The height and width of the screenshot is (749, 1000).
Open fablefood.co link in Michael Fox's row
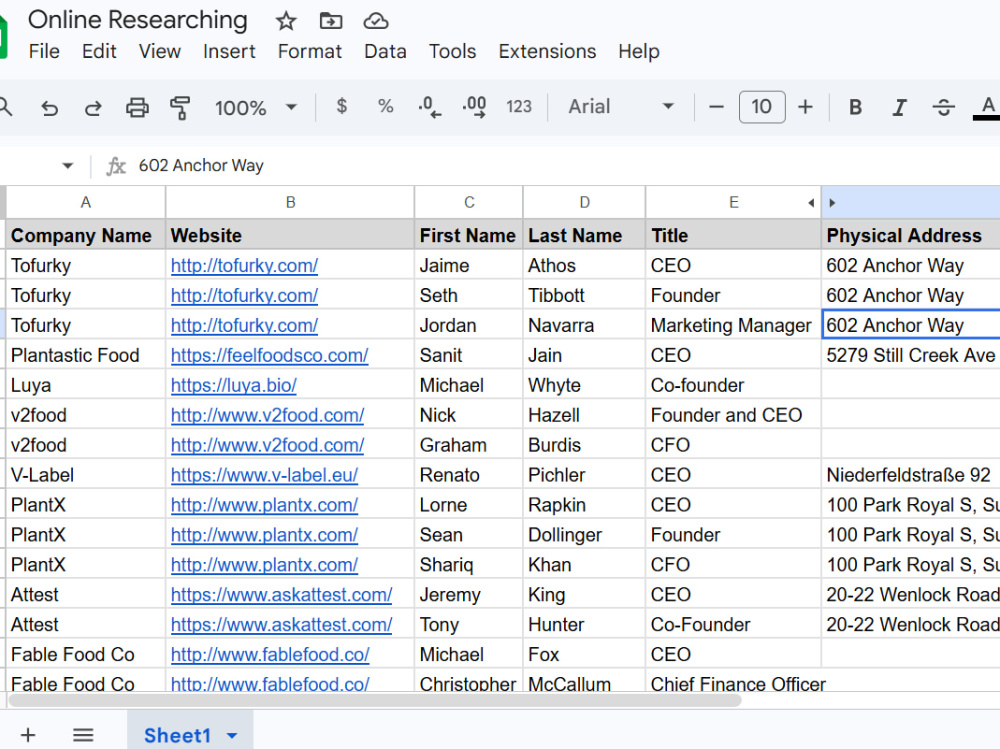coord(270,655)
